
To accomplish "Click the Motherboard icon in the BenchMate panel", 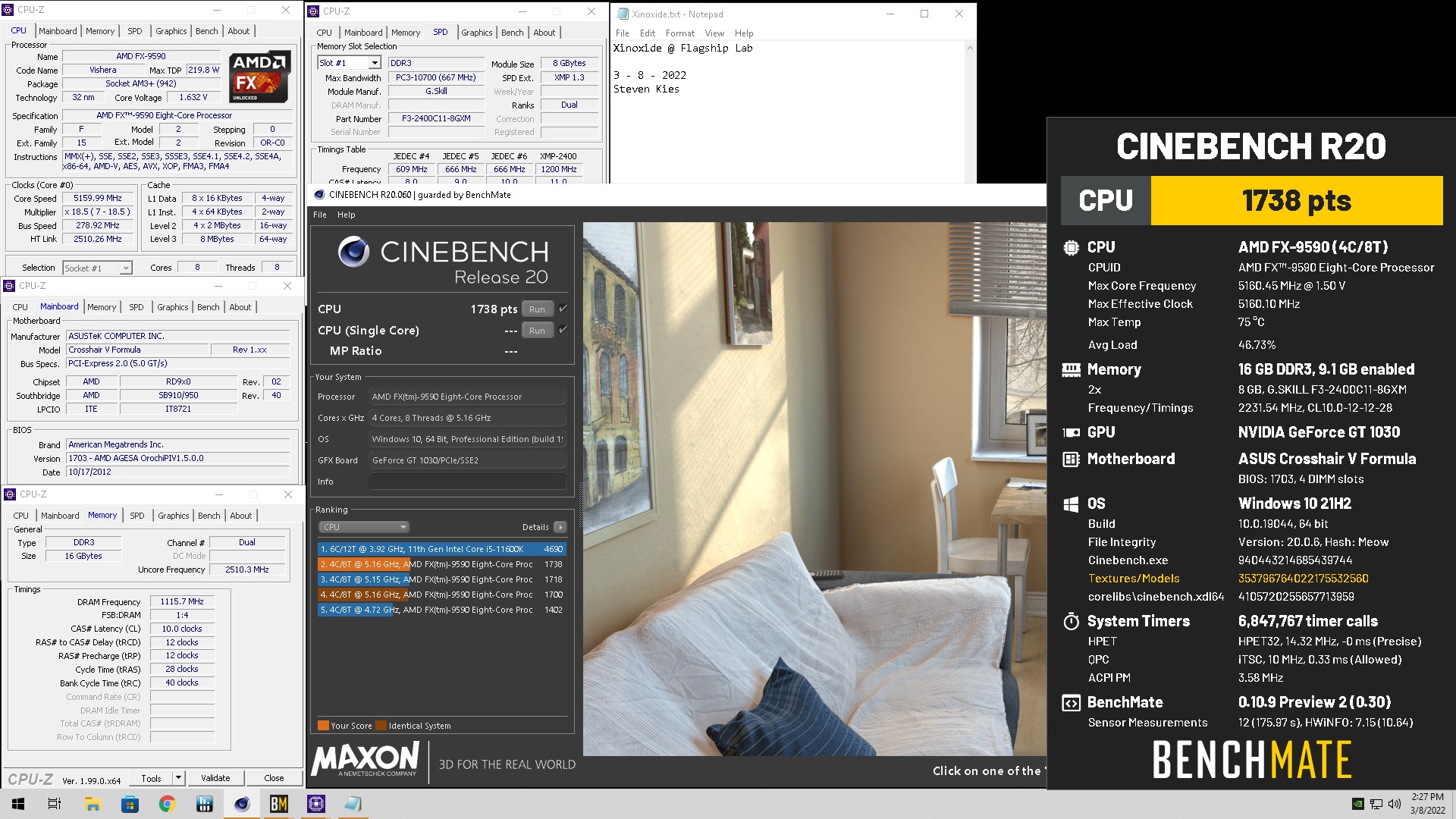I will 1071,459.
